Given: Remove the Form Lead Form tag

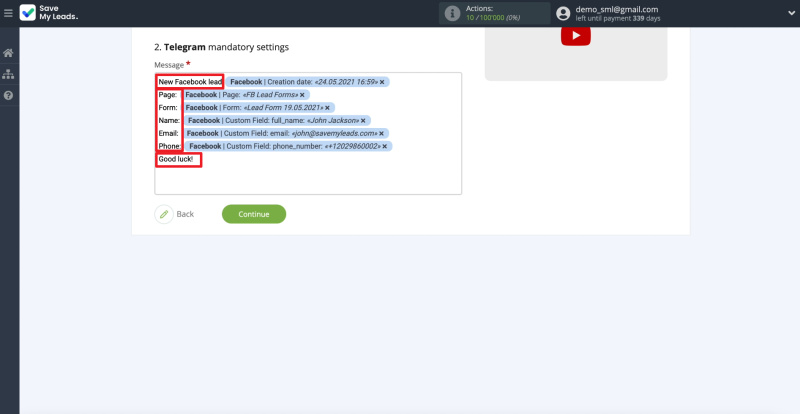Looking at the screenshot, I should tap(327, 108).
